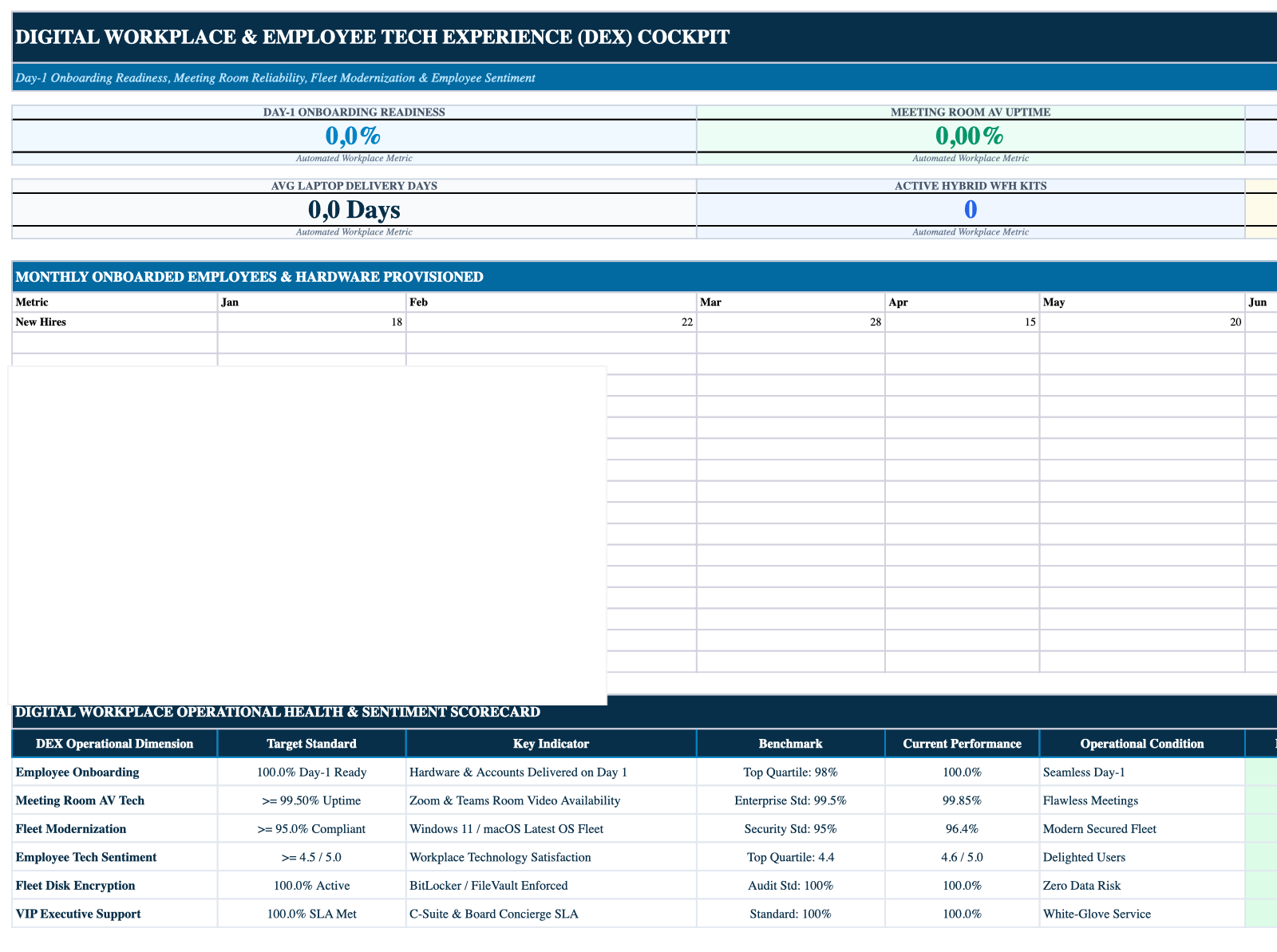Select the 'Benchmark' column header
The height and width of the screenshot is (952, 1277).
[791, 744]
